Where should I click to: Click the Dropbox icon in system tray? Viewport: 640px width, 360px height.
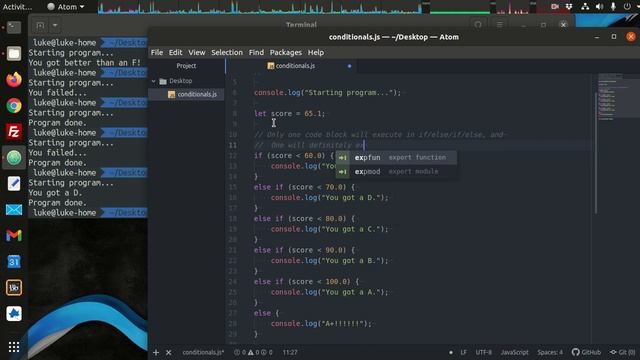(569, 7)
